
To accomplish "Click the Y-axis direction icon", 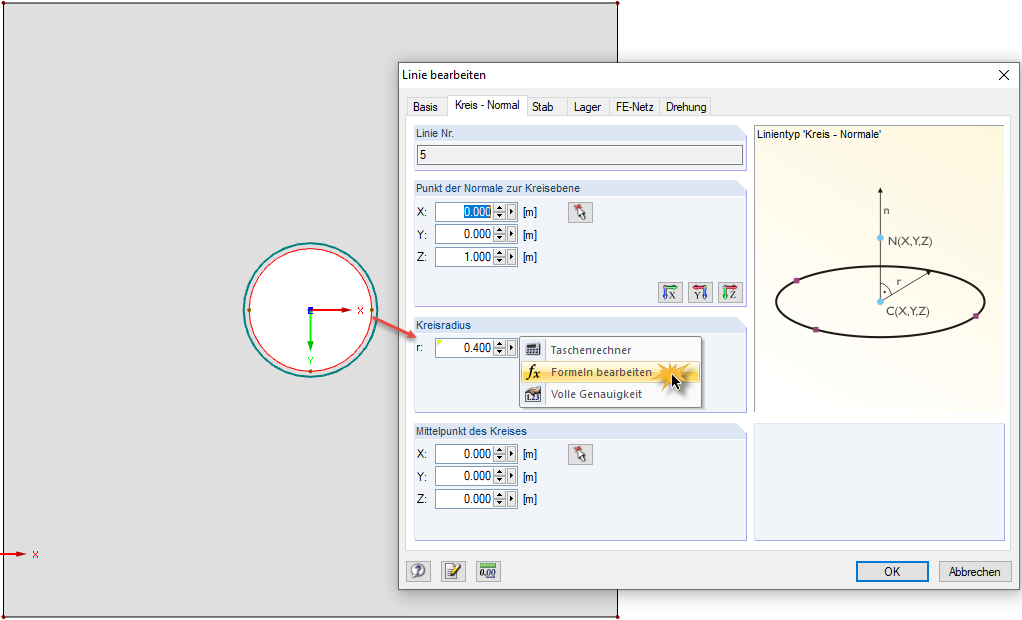I will (700, 293).
